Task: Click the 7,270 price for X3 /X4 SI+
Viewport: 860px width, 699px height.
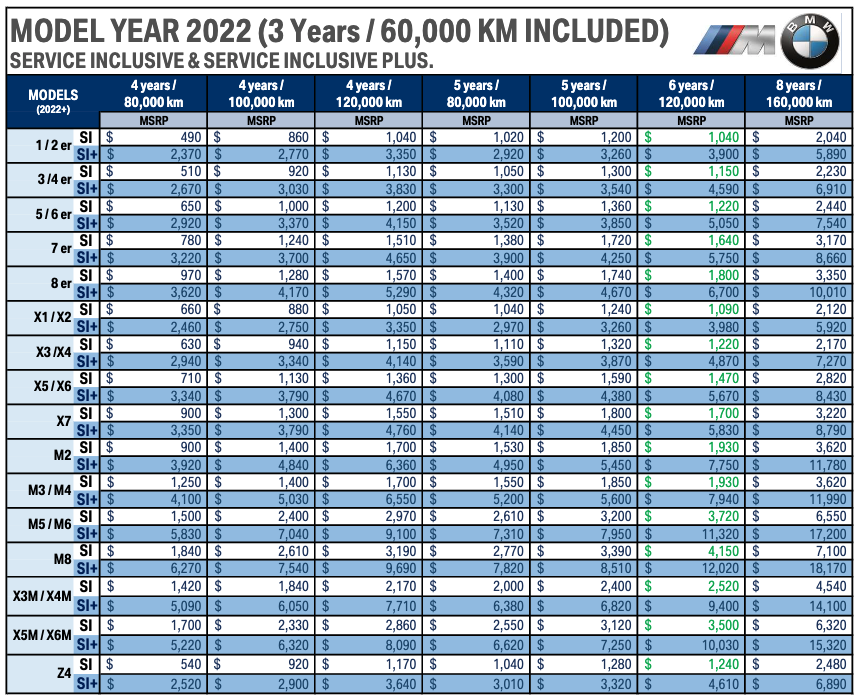Action: point(831,361)
